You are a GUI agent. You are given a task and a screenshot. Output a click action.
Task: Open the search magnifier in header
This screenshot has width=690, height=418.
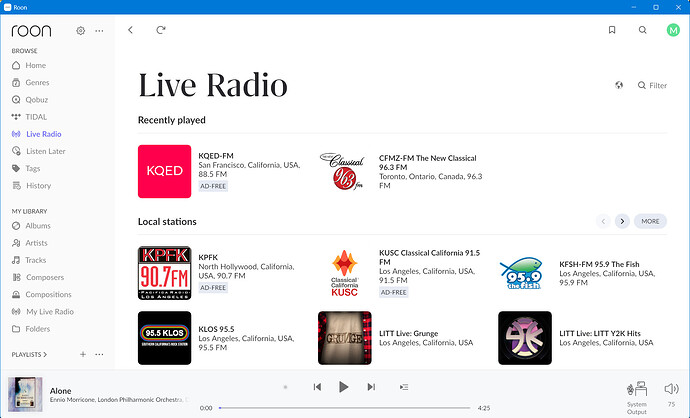pyautogui.click(x=642, y=30)
